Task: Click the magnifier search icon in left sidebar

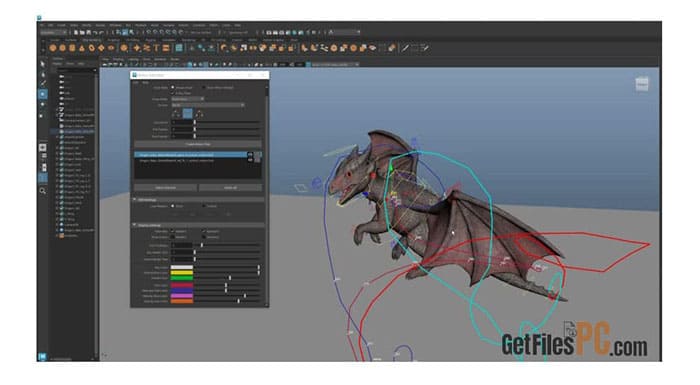Action: (43, 191)
